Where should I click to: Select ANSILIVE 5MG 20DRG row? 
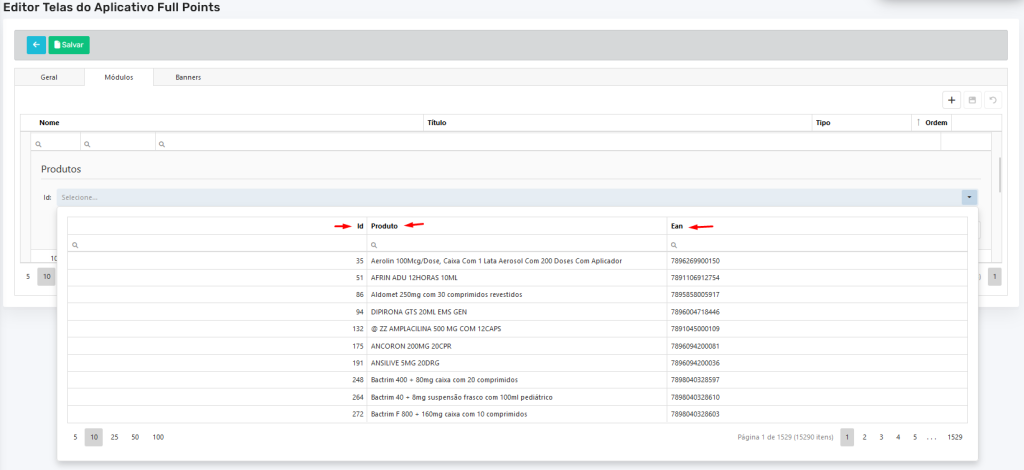coord(517,363)
